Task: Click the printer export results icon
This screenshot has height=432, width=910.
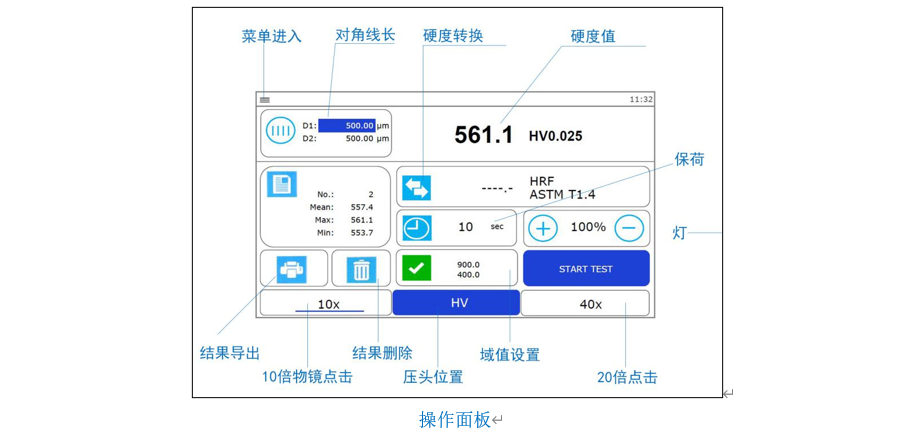Action: click(292, 269)
